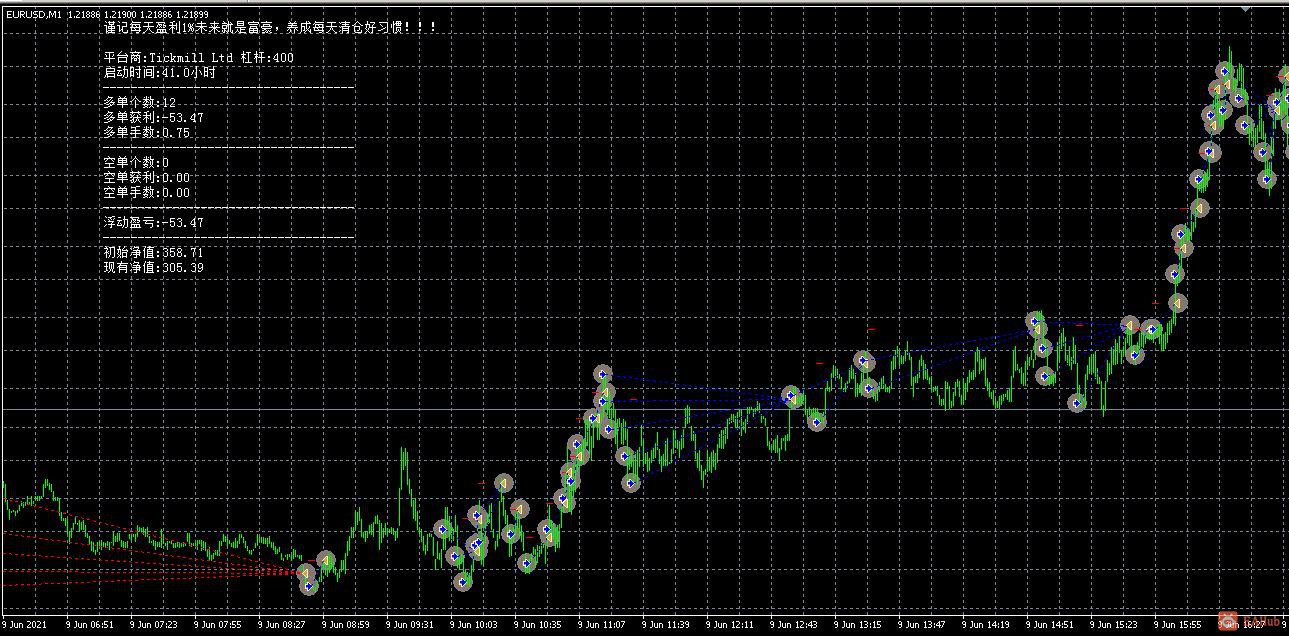1289x636 pixels.
Task: Click the 9 Jun 08:27 time axis label
Action: [282, 625]
